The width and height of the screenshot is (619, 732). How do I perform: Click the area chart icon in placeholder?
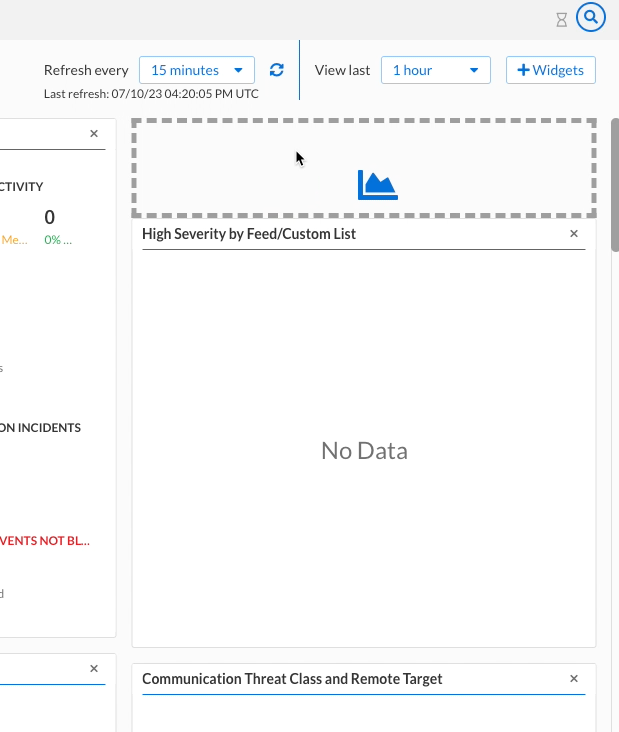[377, 185]
